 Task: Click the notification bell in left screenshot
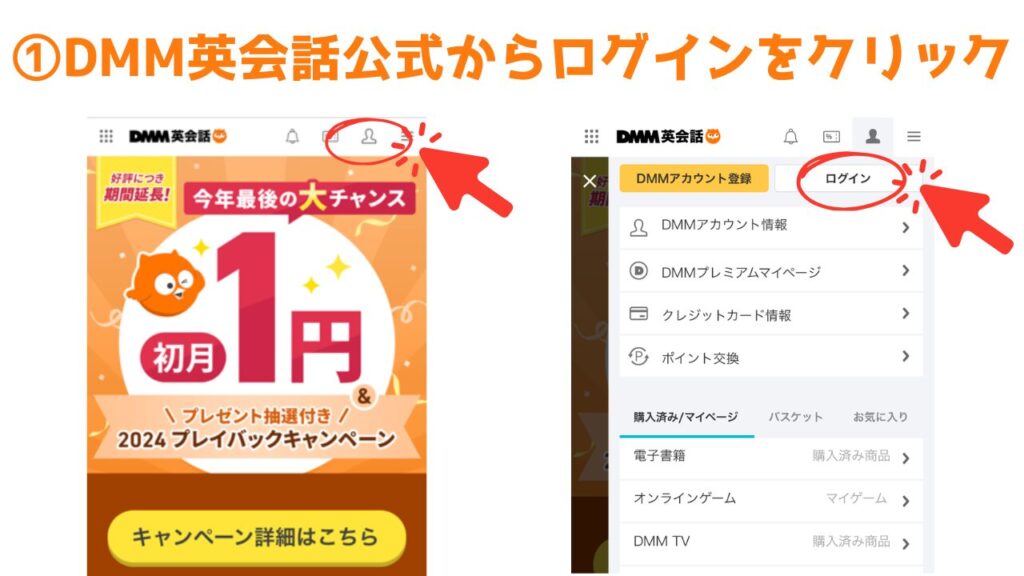[x=293, y=136]
